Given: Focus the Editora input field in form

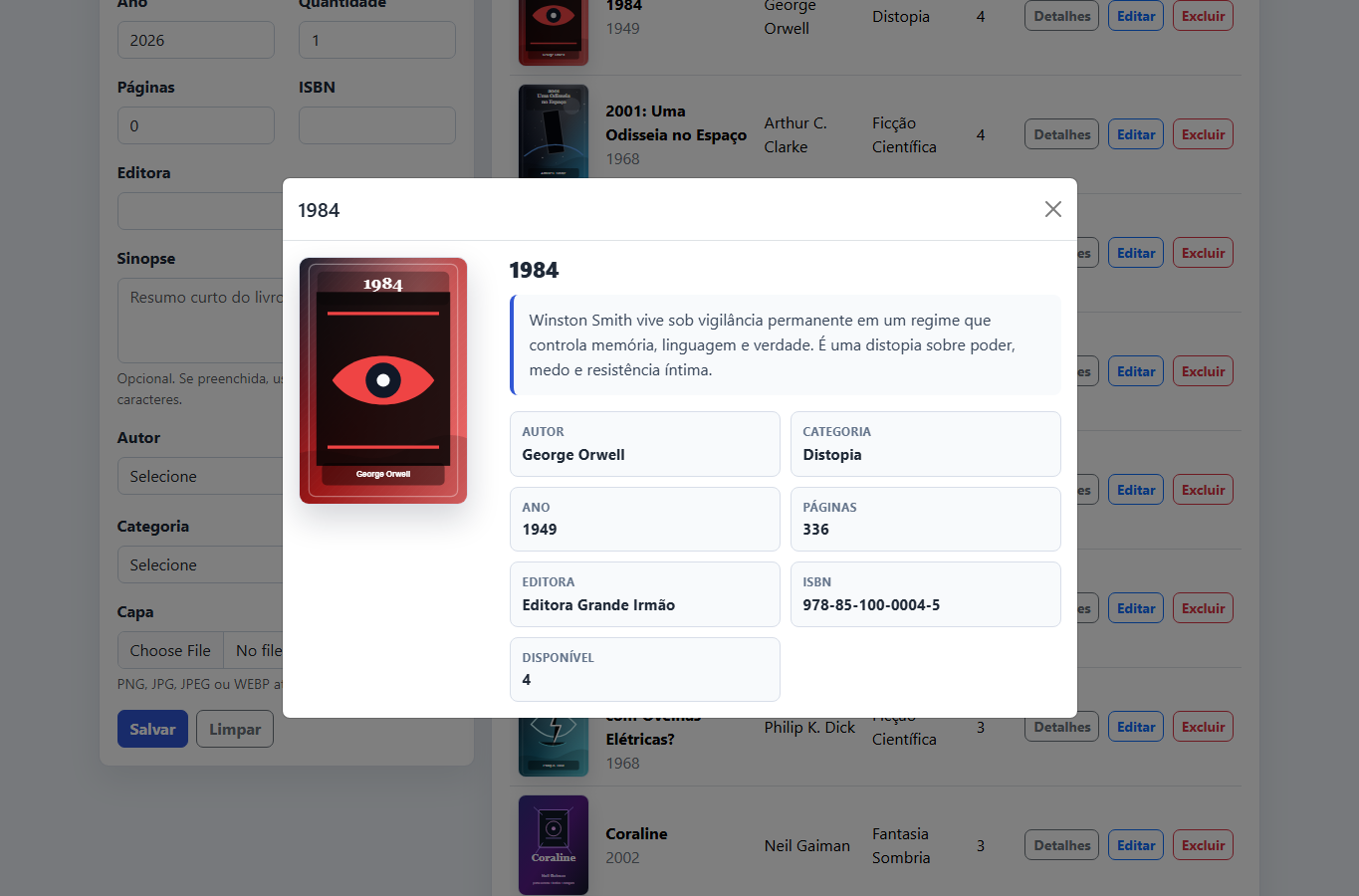Looking at the screenshot, I should click(200, 211).
